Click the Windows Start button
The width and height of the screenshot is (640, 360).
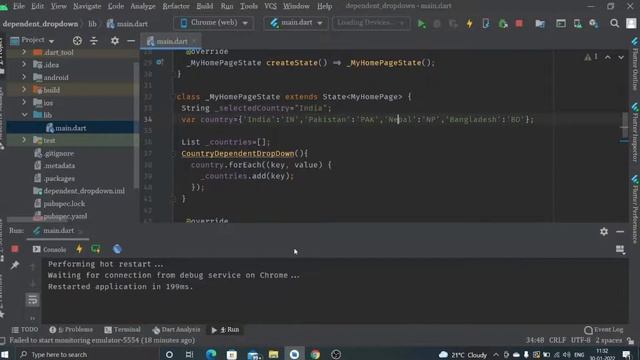pos(5,354)
